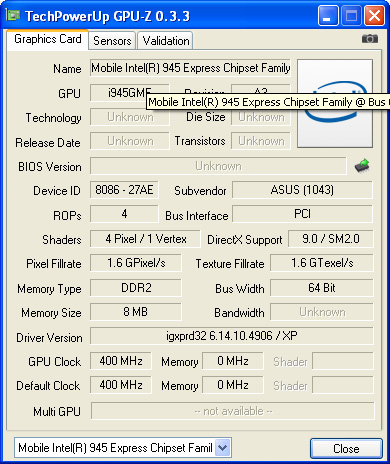The width and height of the screenshot is (390, 464).
Task: Click the Technology Unknown field
Action: [x=130, y=117]
